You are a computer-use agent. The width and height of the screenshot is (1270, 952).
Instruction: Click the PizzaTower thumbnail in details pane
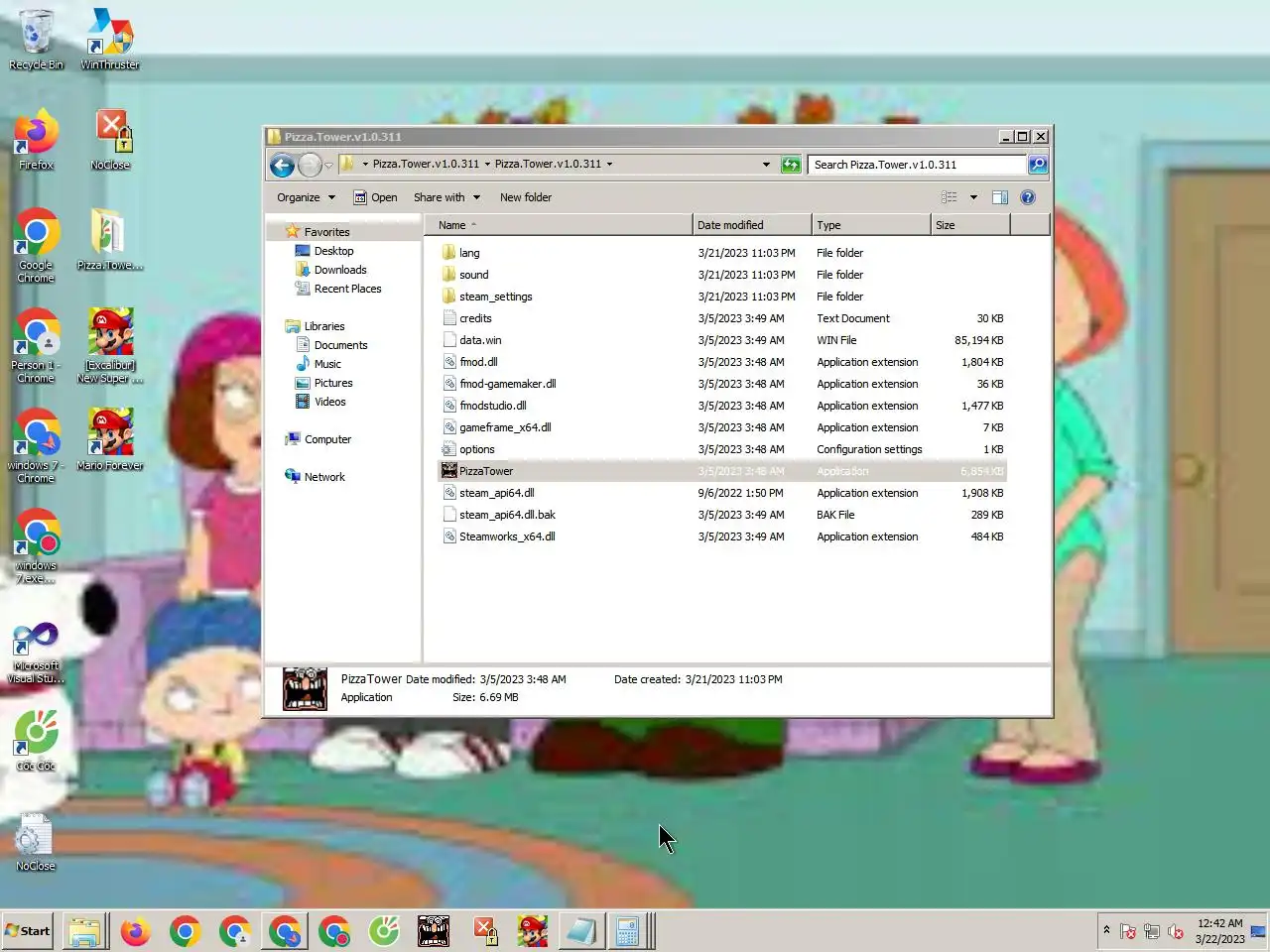305,689
